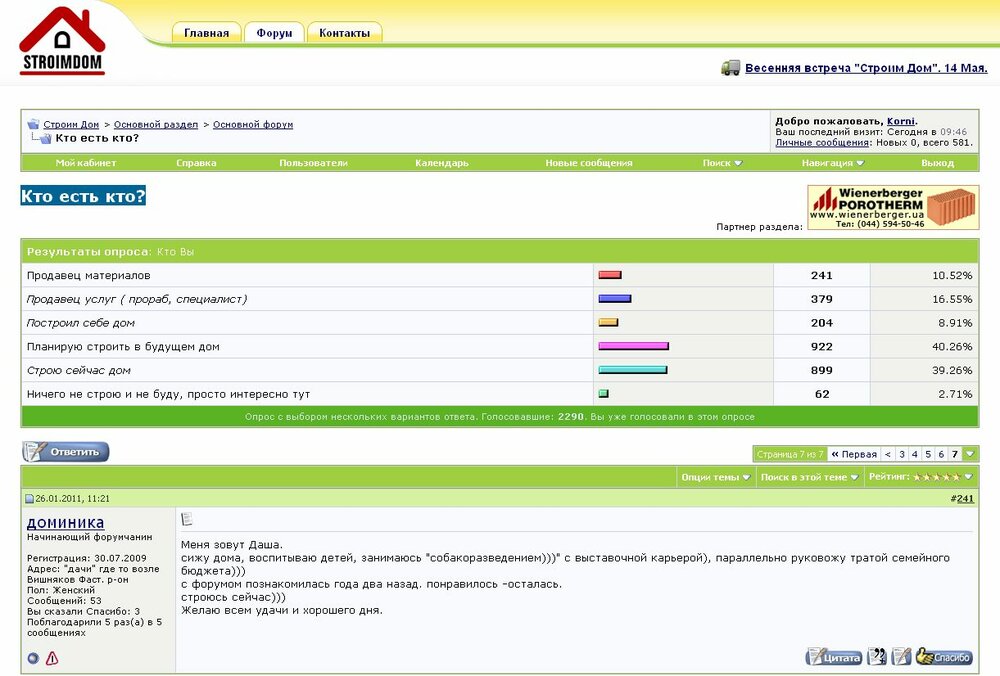Click the Спасибо thumbs-up button

click(x=945, y=656)
